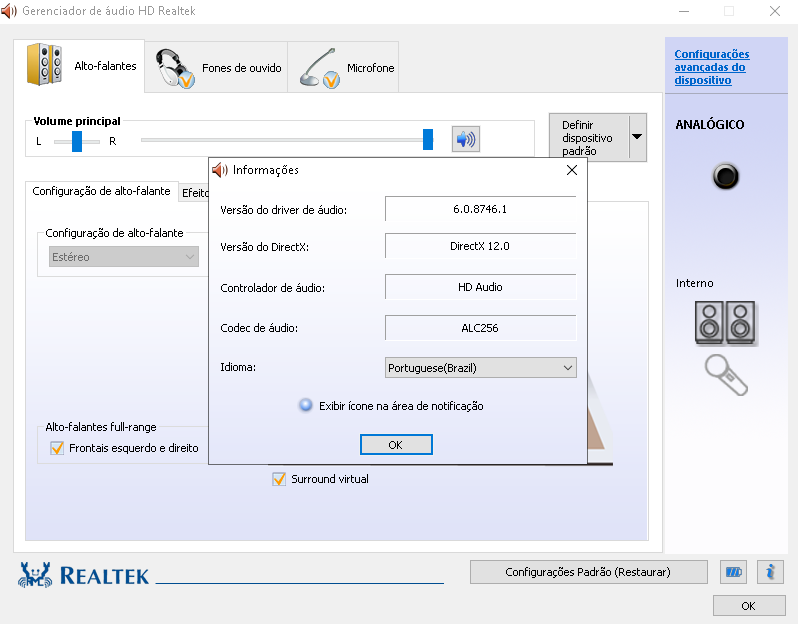The width and height of the screenshot is (798, 624).
Task: Open Configurações avançadas do dispositivo link
Action: pyautogui.click(x=711, y=67)
